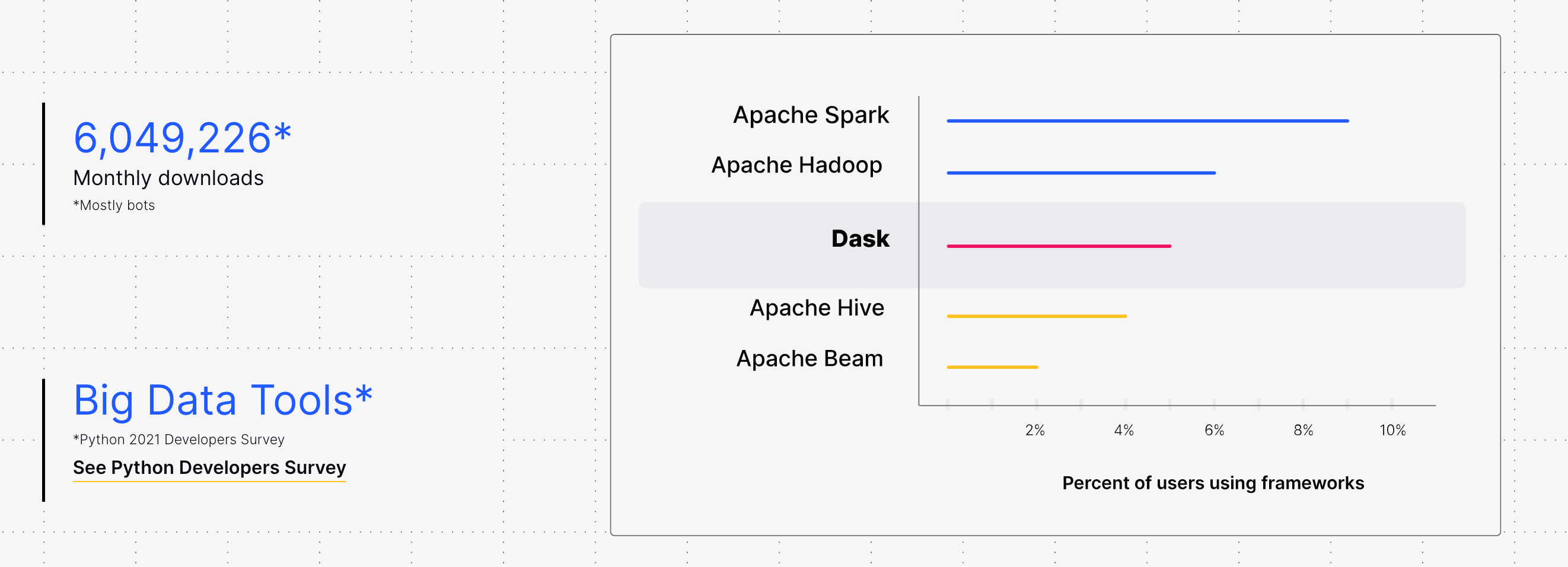The image size is (1568, 567).
Task: Click the Percent of users using frameworks caption
Action: [x=1213, y=483]
